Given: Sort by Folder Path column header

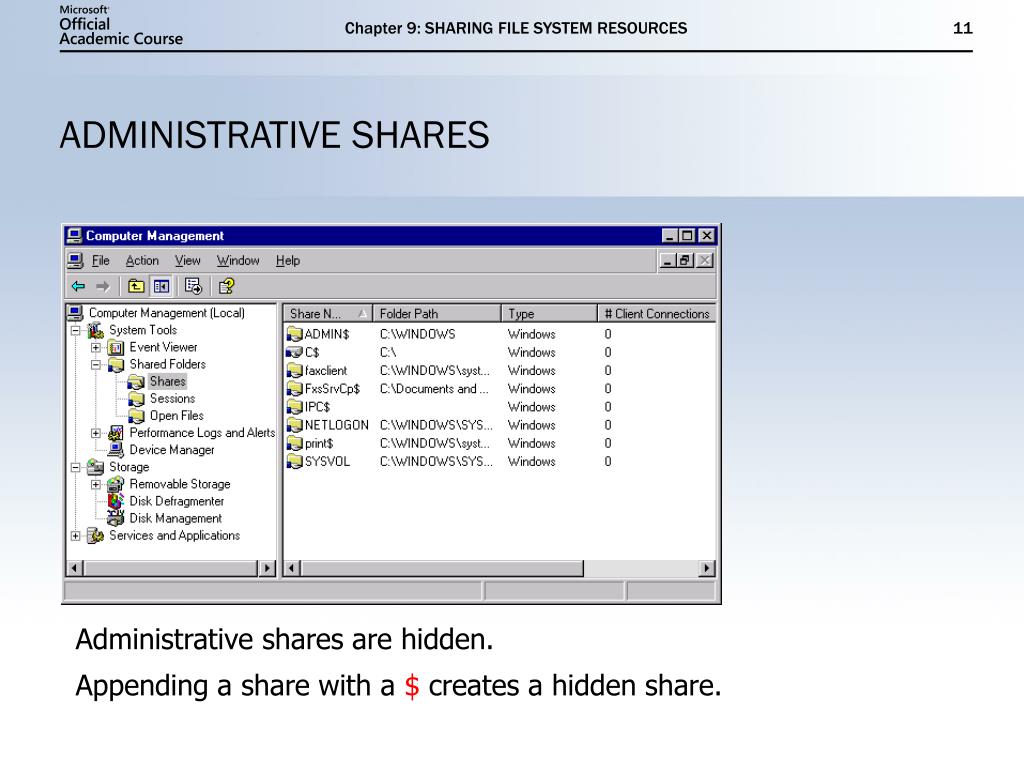Looking at the screenshot, I should [x=437, y=313].
